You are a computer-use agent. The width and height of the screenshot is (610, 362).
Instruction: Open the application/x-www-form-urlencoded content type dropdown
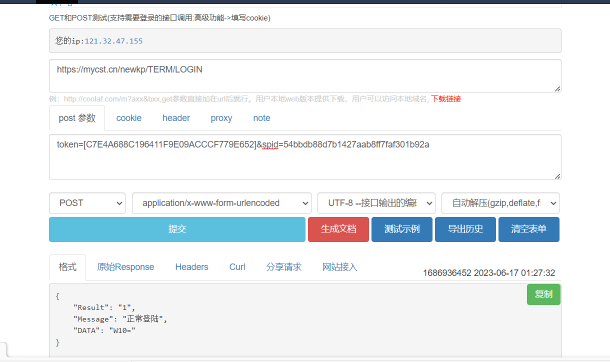pyautogui.click(x=222, y=203)
